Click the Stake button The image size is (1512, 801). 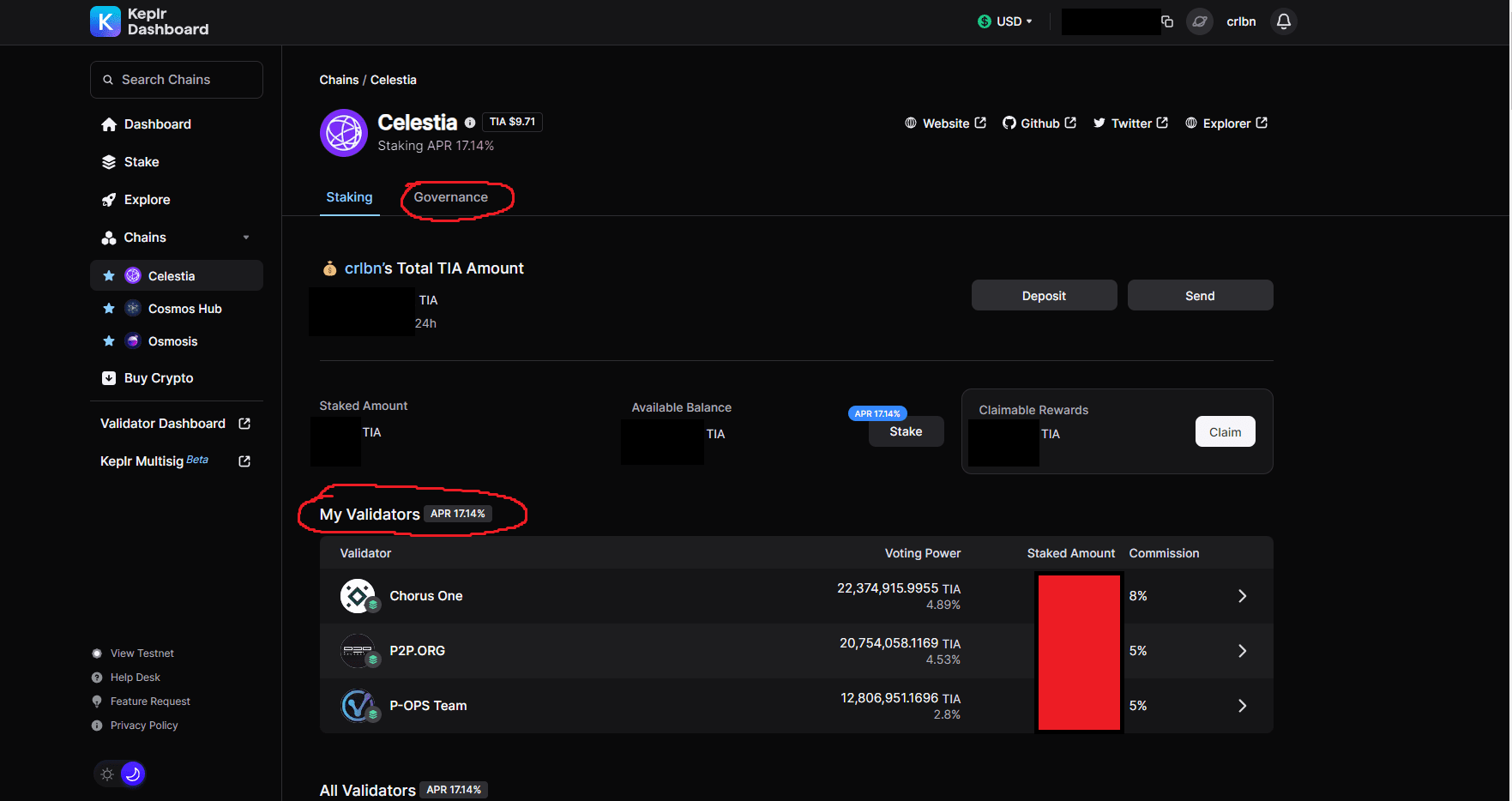pyautogui.click(x=907, y=431)
